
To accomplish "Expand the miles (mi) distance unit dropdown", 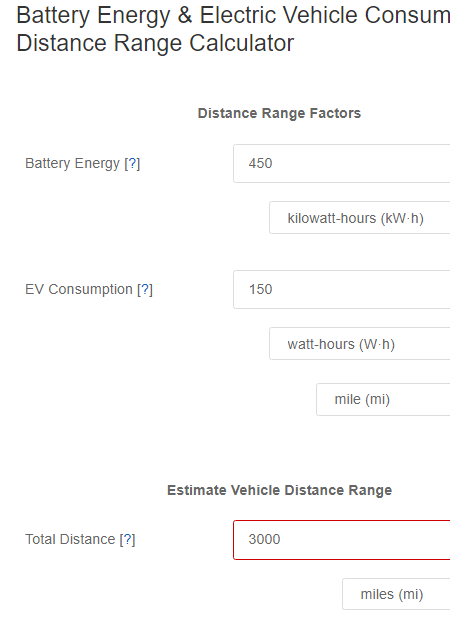I will pos(396,594).
